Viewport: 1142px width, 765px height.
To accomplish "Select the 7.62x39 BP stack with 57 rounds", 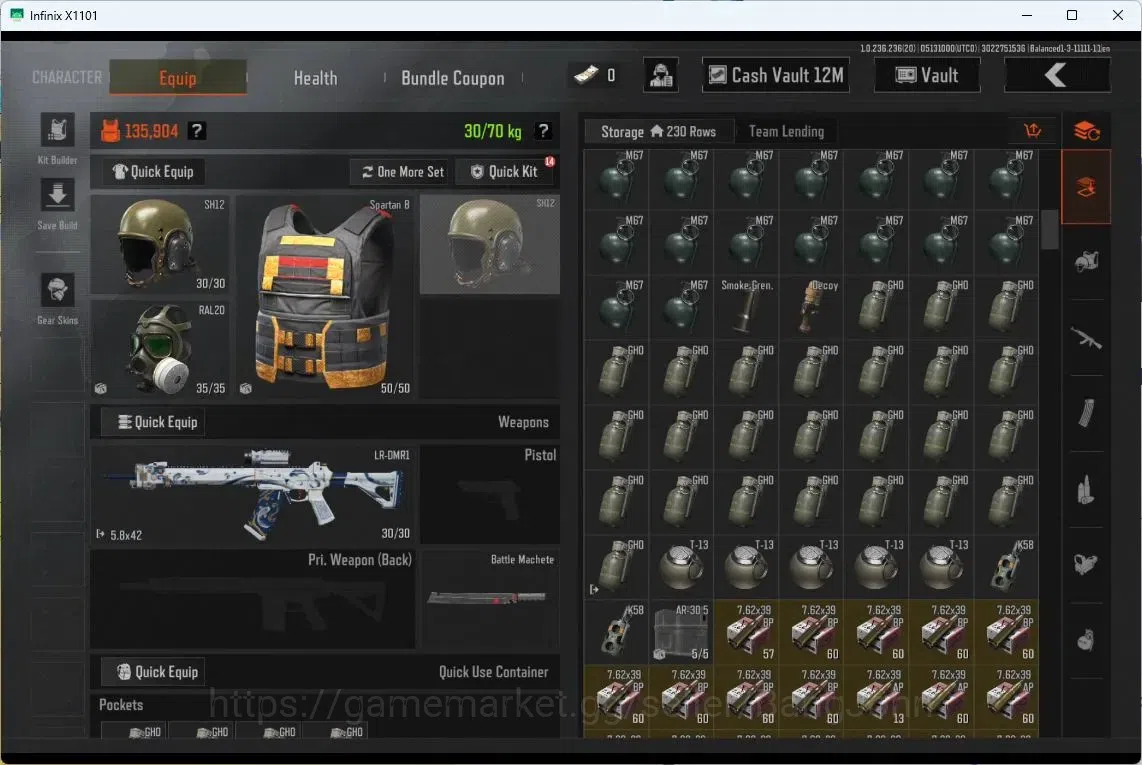I will 746,632.
